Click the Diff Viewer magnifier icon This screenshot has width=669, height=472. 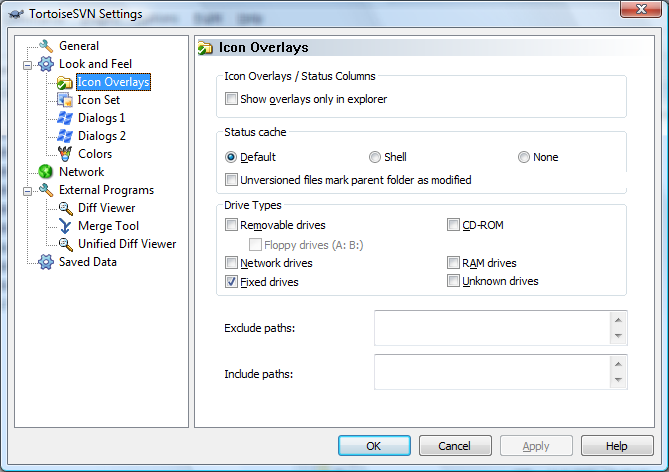point(65,208)
